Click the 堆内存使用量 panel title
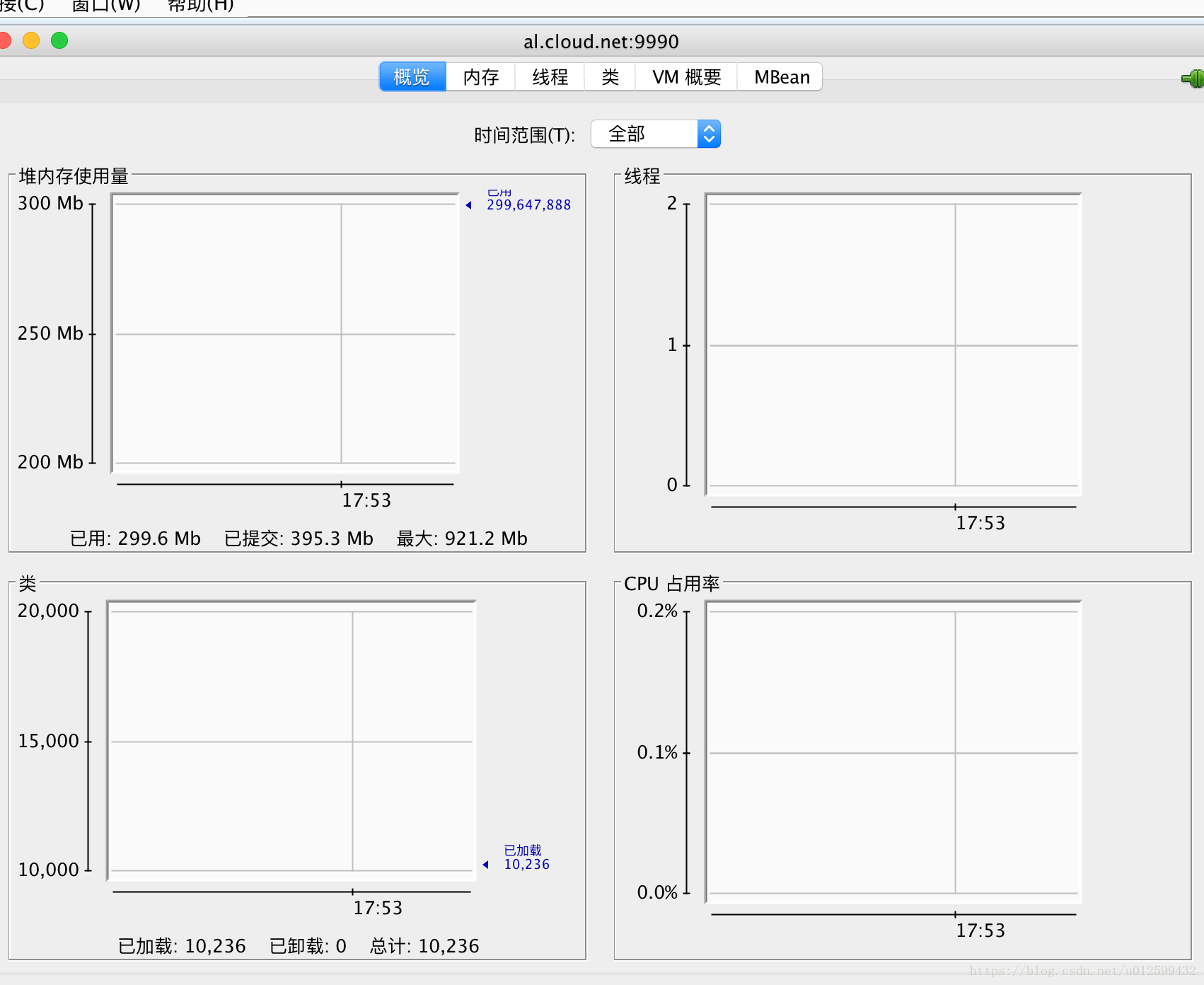 pos(74,175)
